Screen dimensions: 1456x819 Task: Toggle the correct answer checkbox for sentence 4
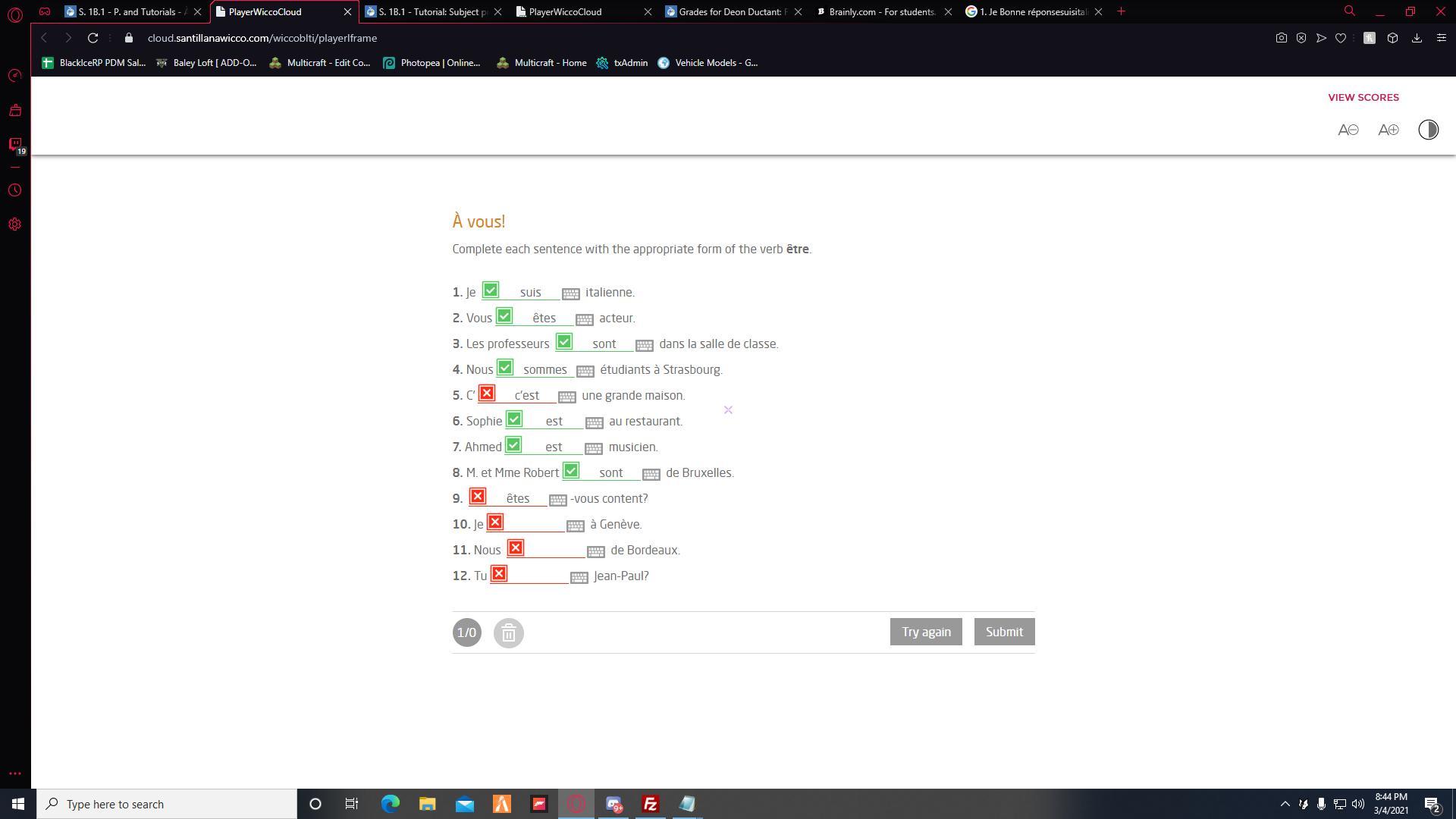506,368
